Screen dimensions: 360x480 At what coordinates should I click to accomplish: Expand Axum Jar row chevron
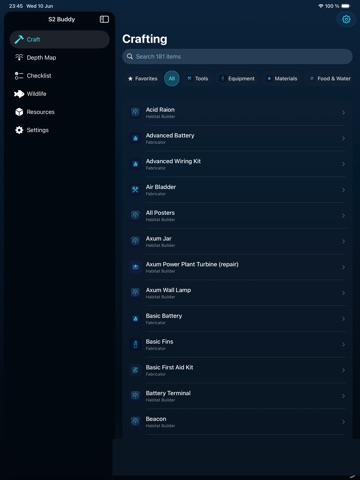click(x=343, y=241)
